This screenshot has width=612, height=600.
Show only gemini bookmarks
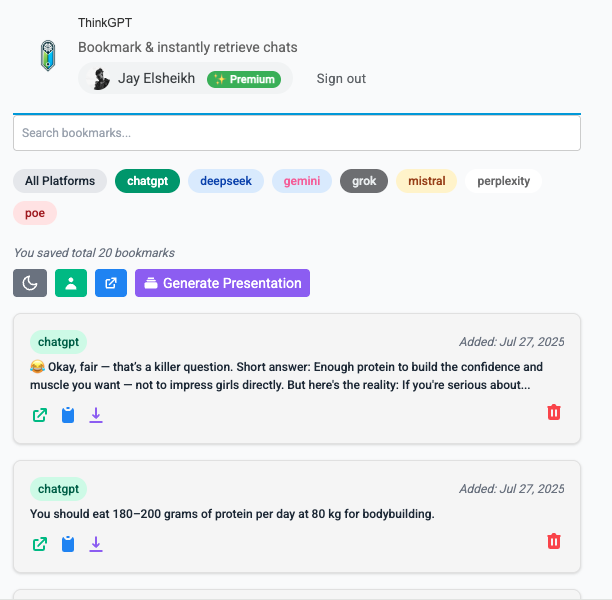click(x=302, y=181)
